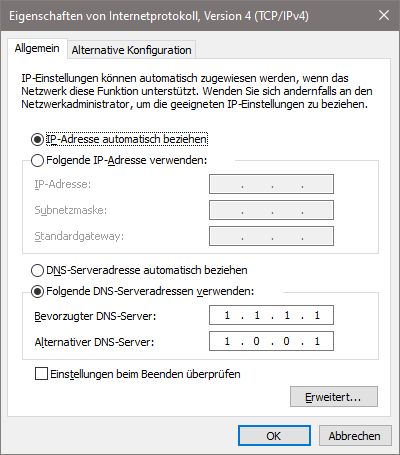Close the TCP/IPv4 properties dialog
The height and width of the screenshot is (455, 400).
tap(384, 15)
